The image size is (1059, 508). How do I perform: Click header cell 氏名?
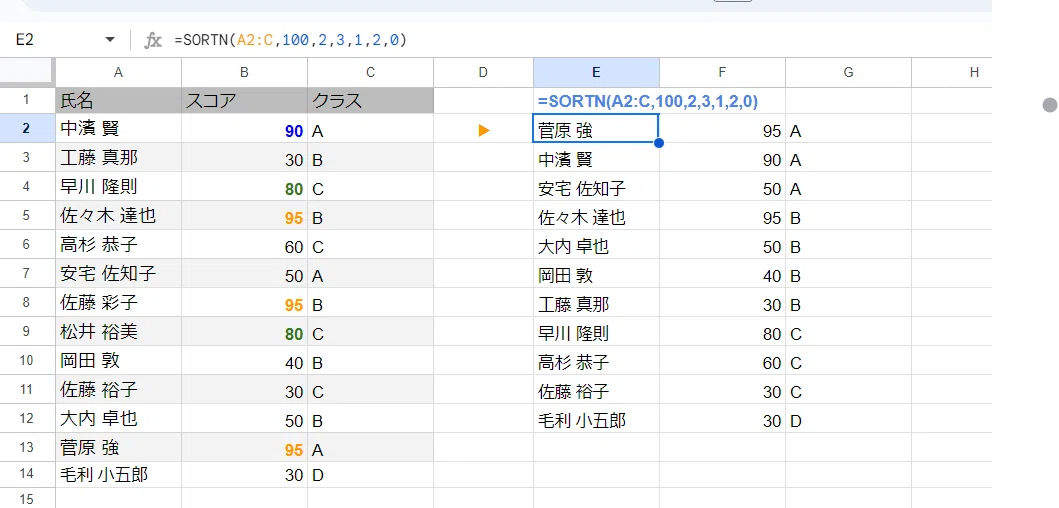coord(118,101)
